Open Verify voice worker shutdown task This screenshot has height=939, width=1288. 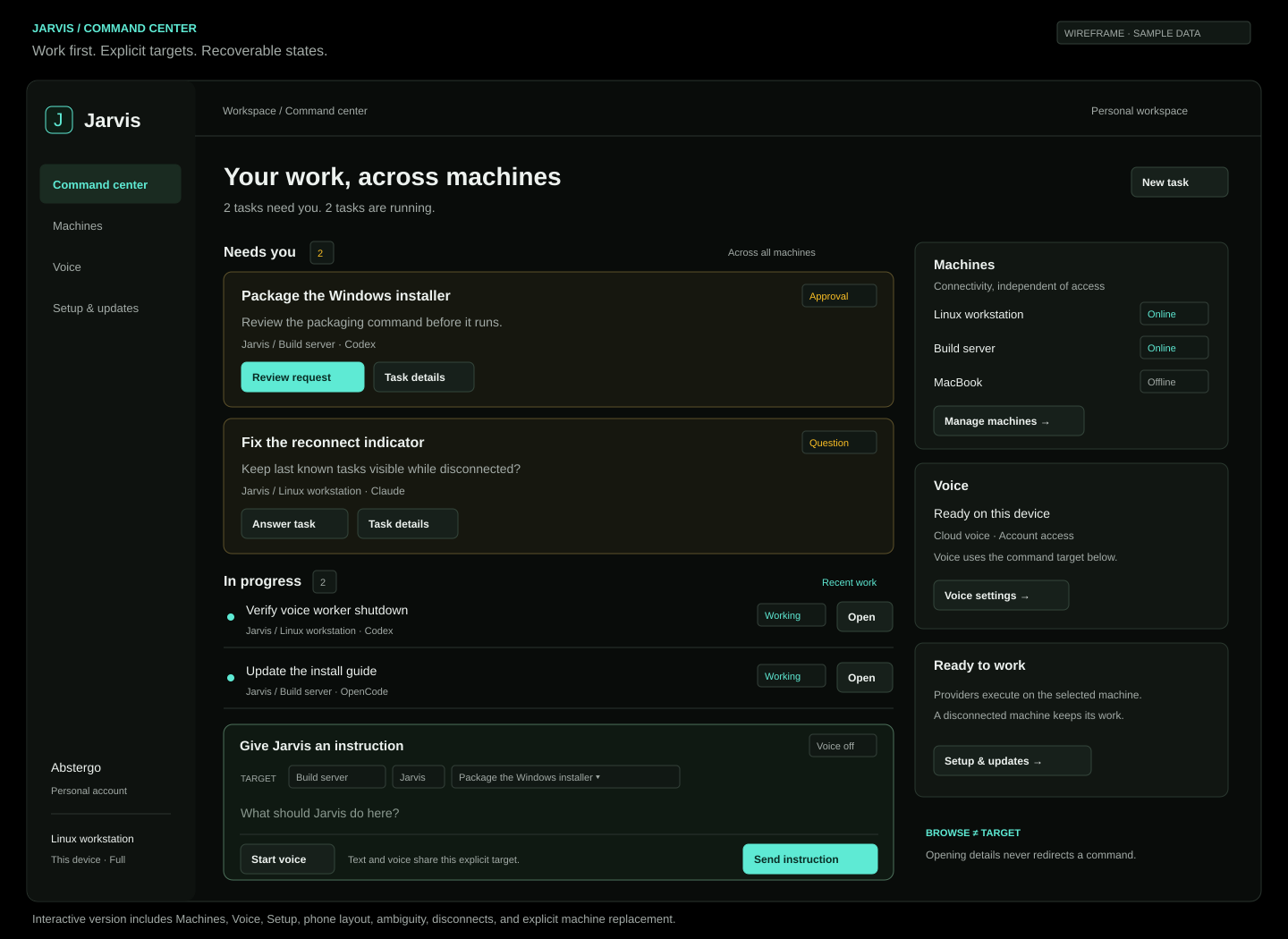tap(864, 616)
